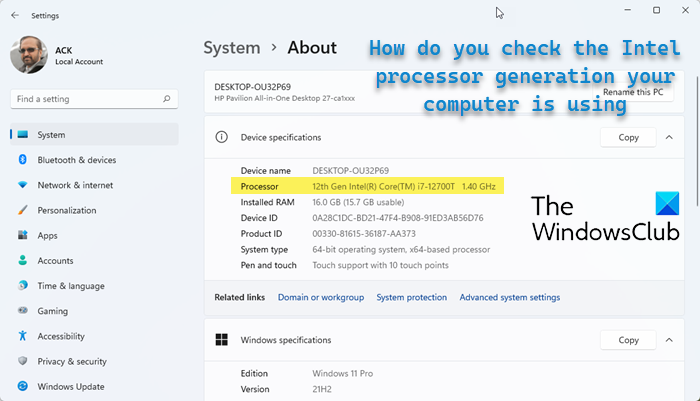The width and height of the screenshot is (700, 401).
Task: Copy the Device specifications
Action: click(x=628, y=138)
